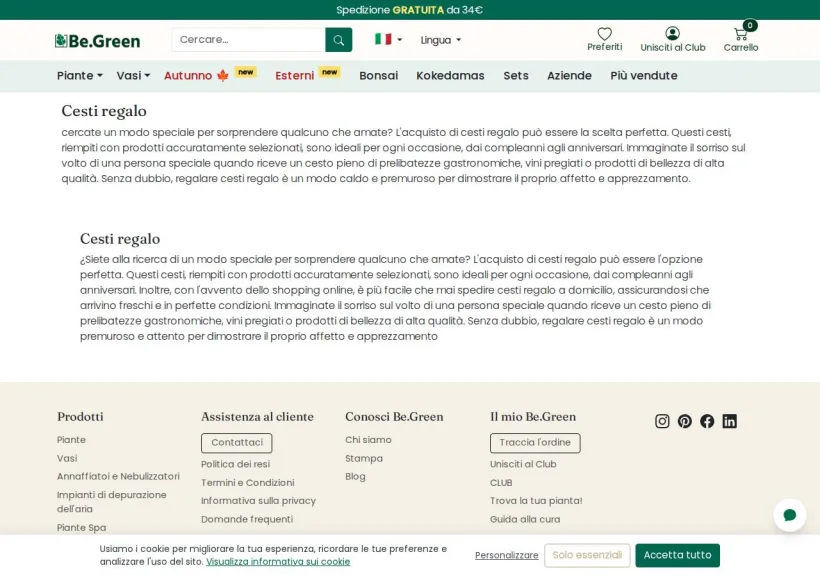Click the Spedizione GRATUITA banner

coord(409,10)
